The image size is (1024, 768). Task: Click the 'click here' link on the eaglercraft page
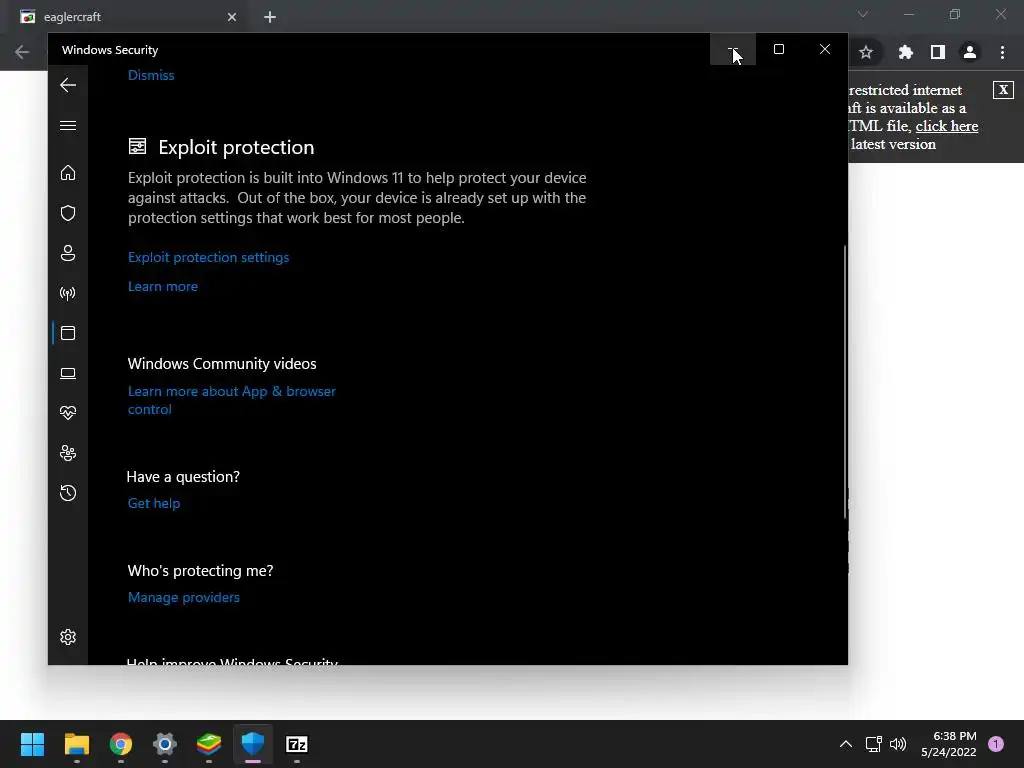pos(947,126)
